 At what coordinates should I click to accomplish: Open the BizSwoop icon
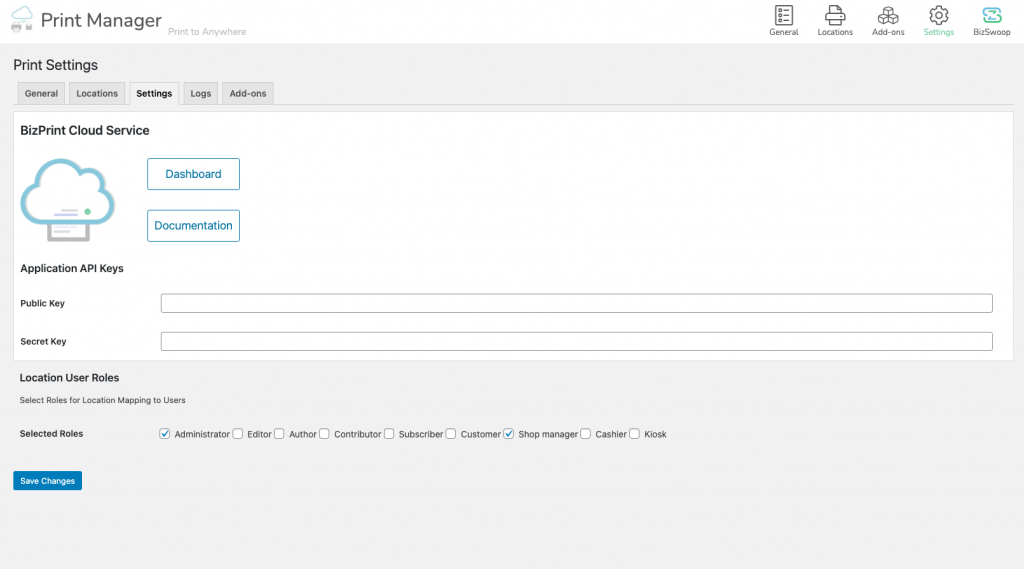[x=991, y=16]
